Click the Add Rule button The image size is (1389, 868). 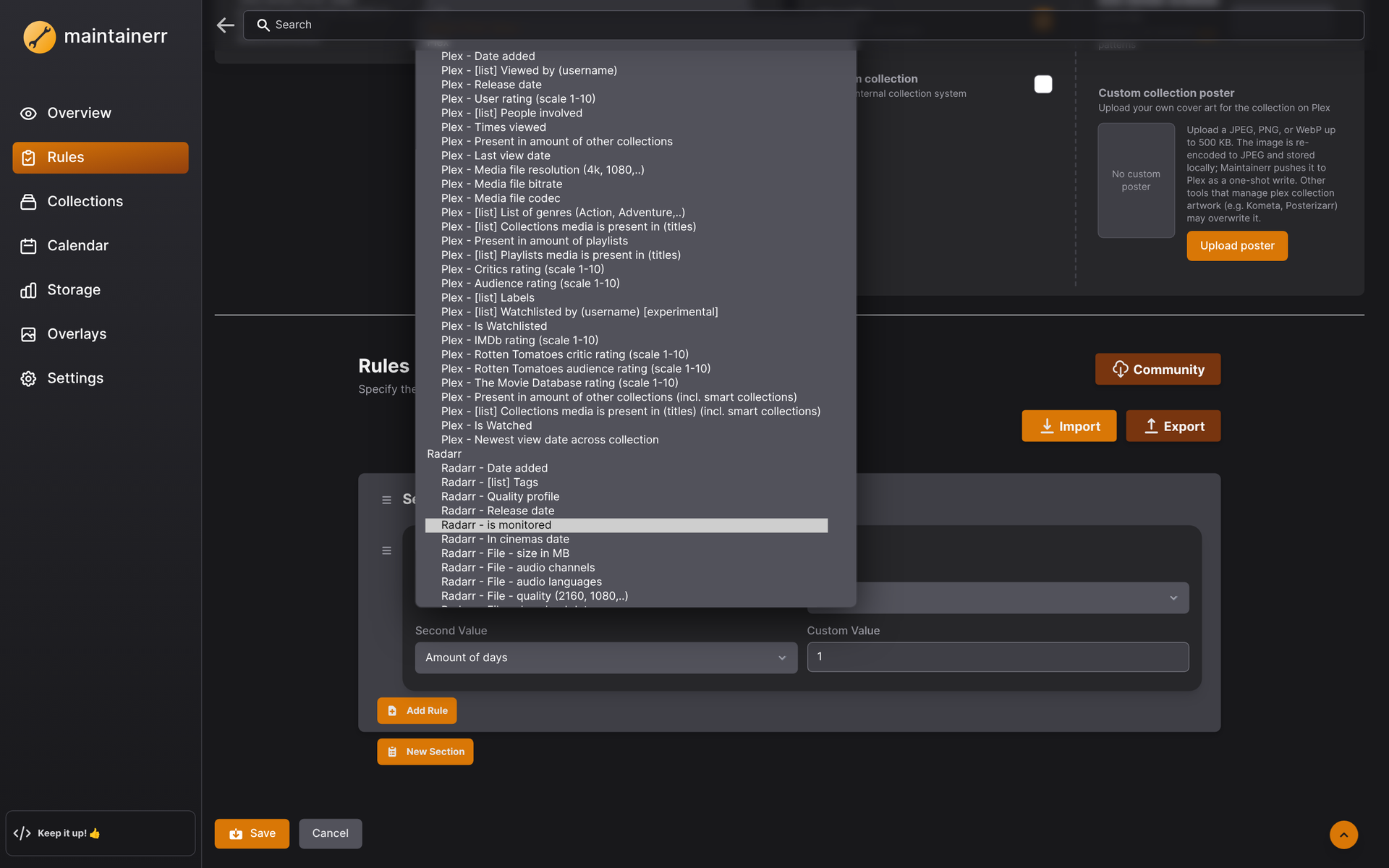pos(417,710)
